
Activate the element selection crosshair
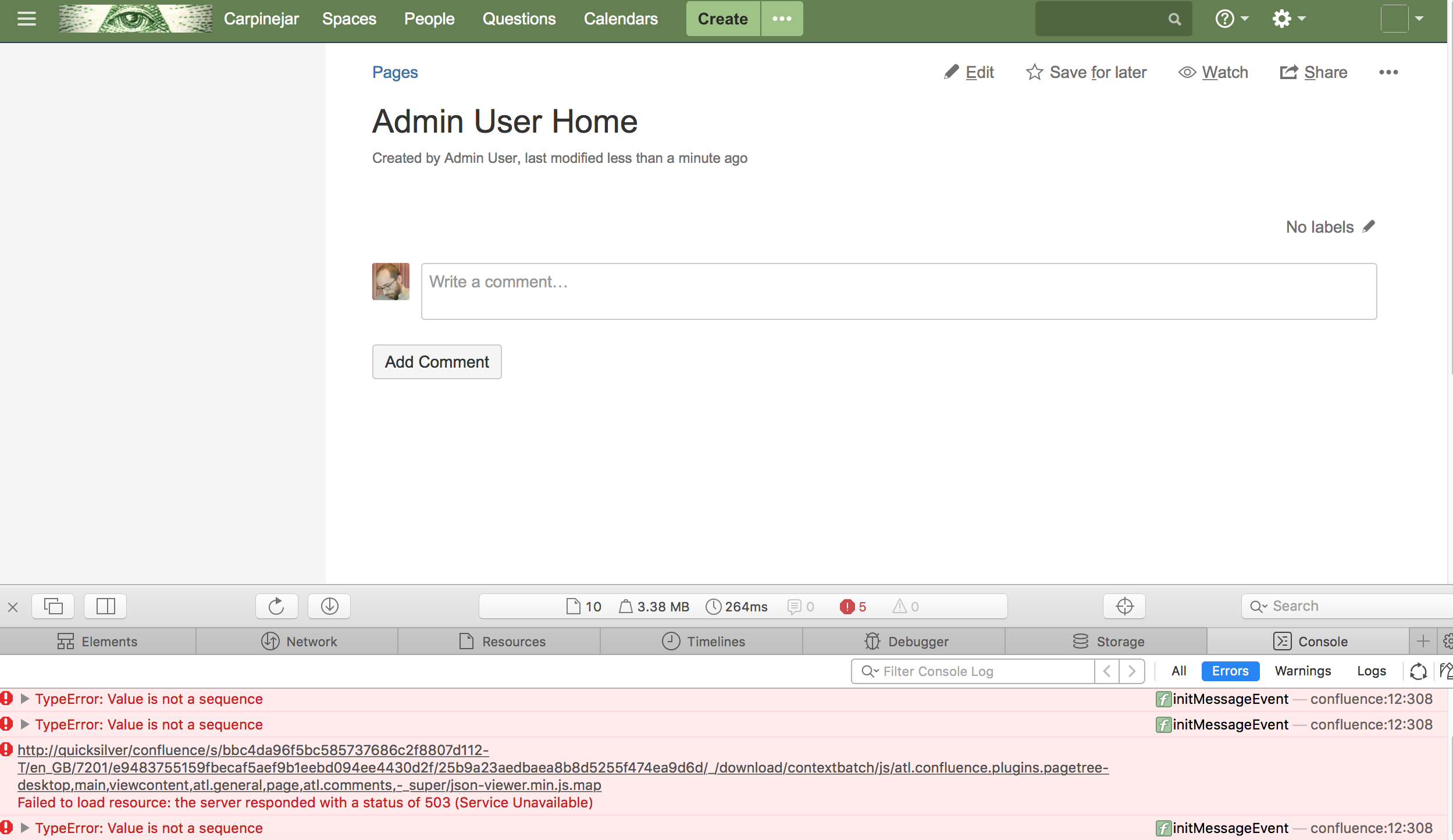coord(1124,606)
